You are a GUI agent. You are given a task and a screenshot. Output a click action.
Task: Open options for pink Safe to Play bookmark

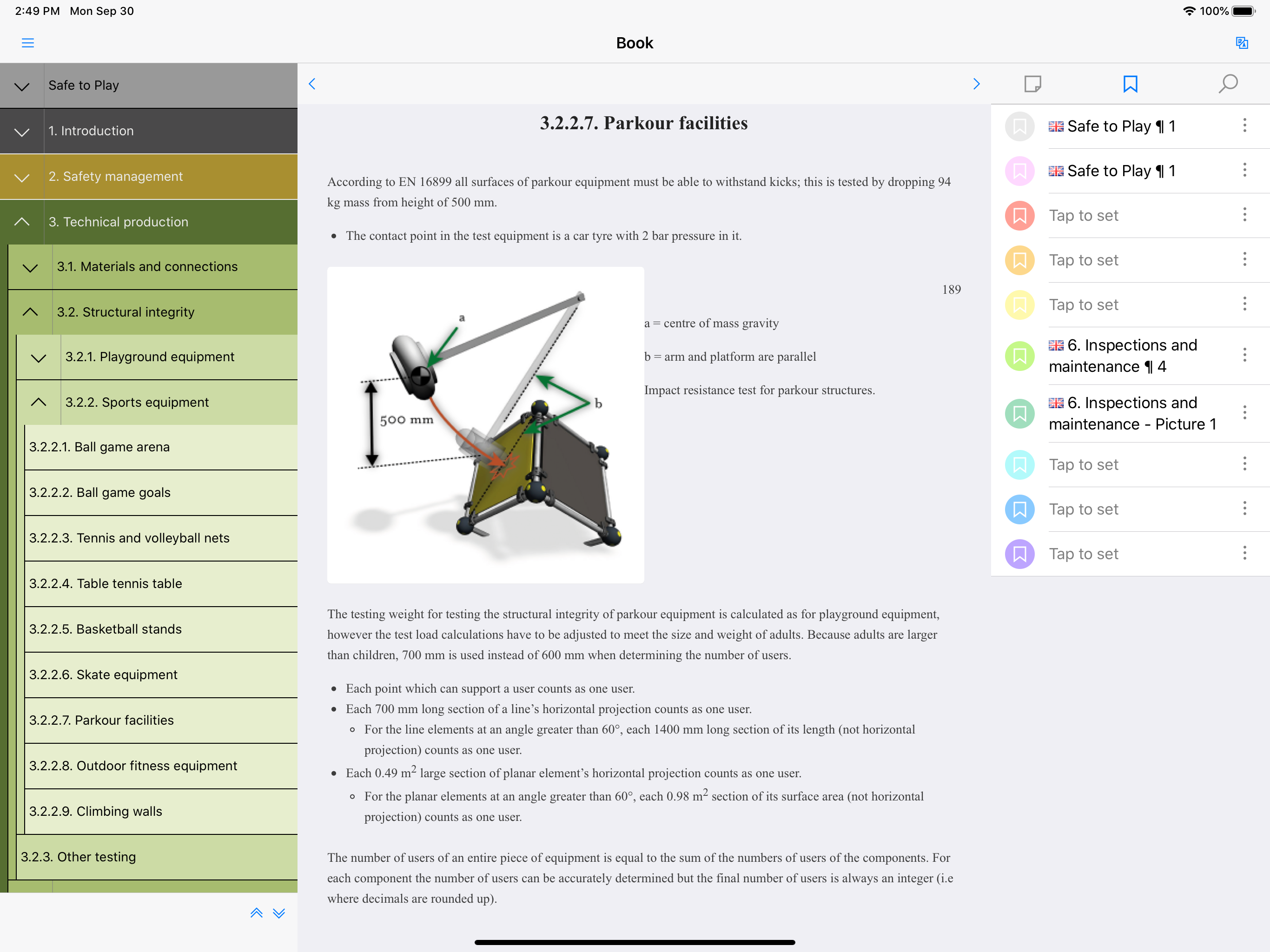1244,170
